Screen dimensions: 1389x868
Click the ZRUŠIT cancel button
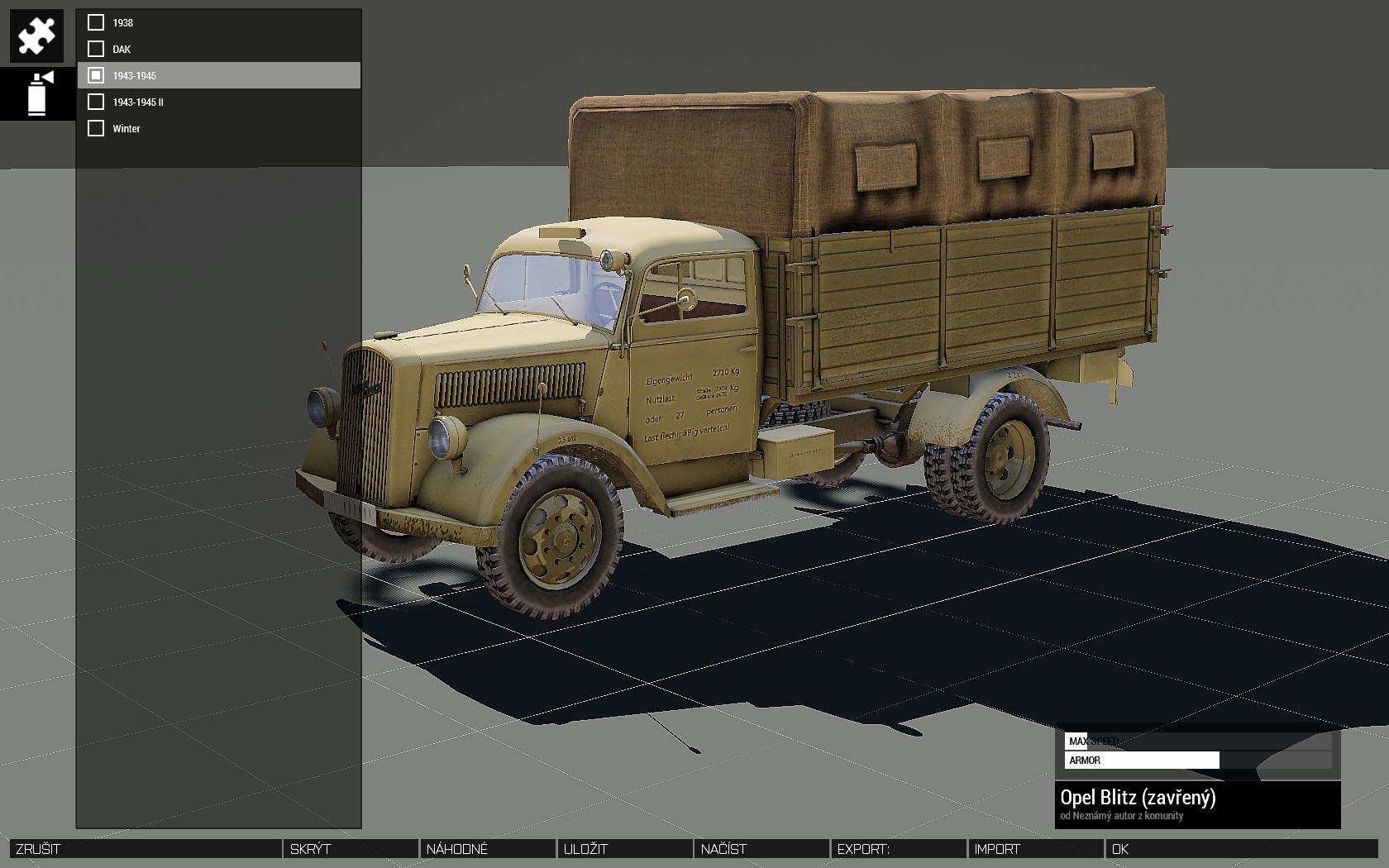tap(146, 849)
